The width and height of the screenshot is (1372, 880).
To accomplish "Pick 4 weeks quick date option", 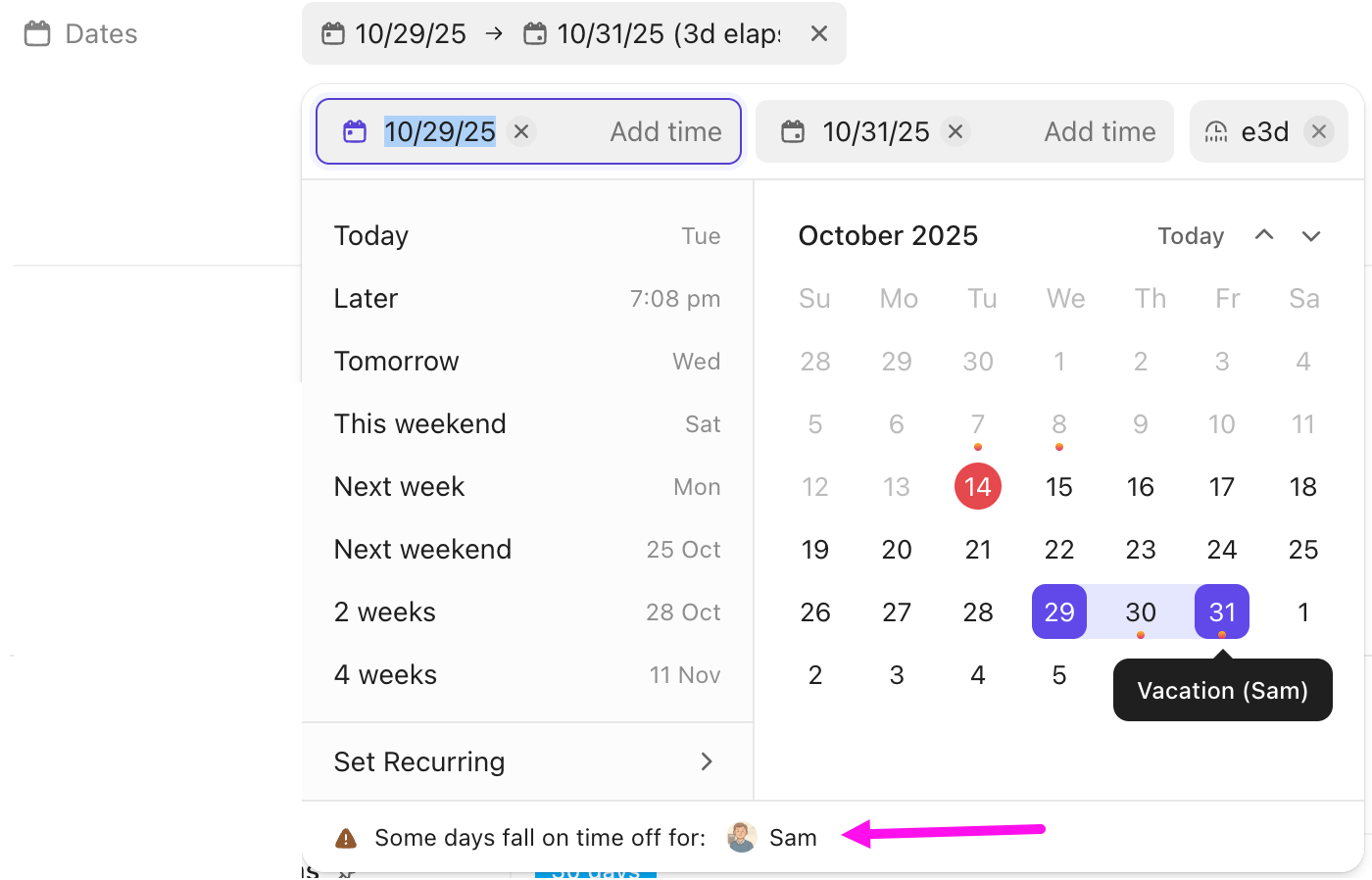I will click(527, 674).
